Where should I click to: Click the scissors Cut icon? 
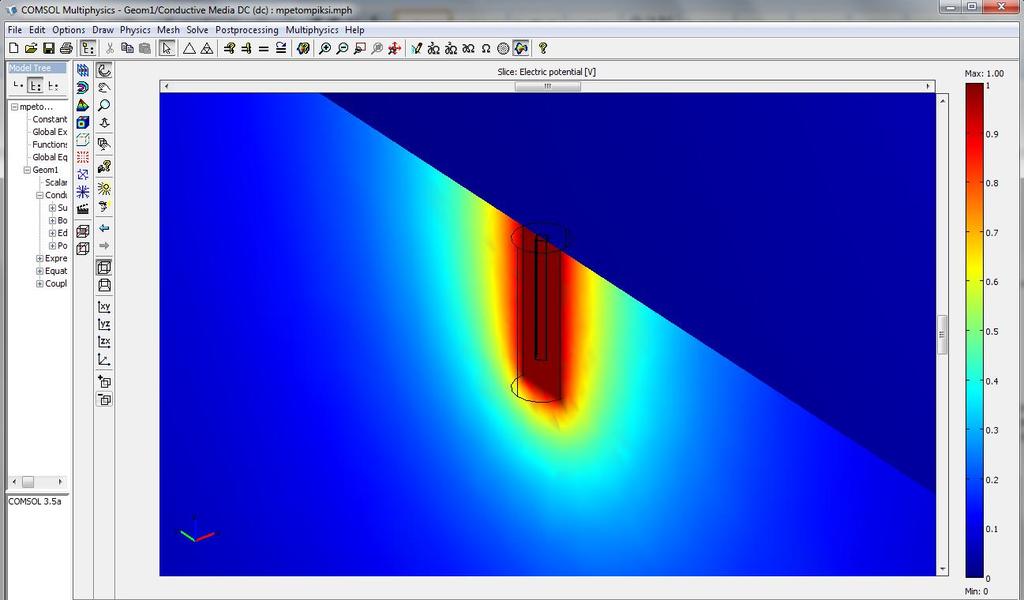[110, 48]
